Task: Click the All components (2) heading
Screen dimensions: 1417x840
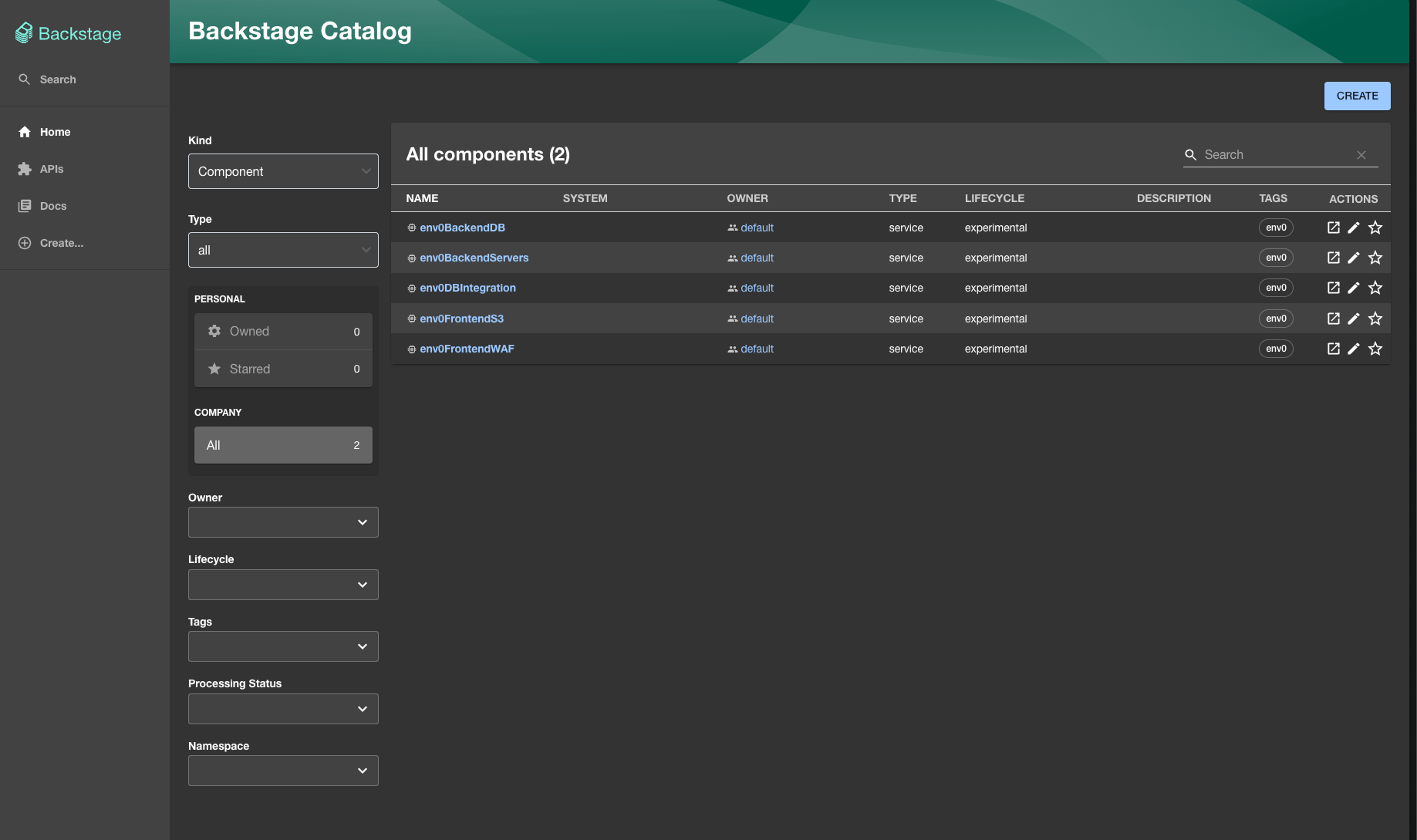Action: (x=488, y=154)
